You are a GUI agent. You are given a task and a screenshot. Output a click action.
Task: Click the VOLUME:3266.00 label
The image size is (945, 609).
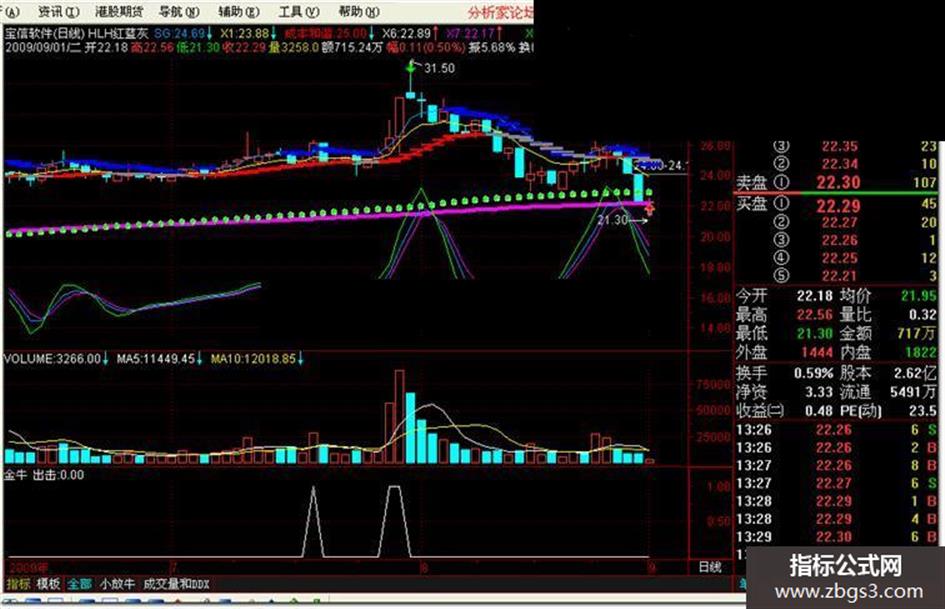pyautogui.click(x=52, y=359)
